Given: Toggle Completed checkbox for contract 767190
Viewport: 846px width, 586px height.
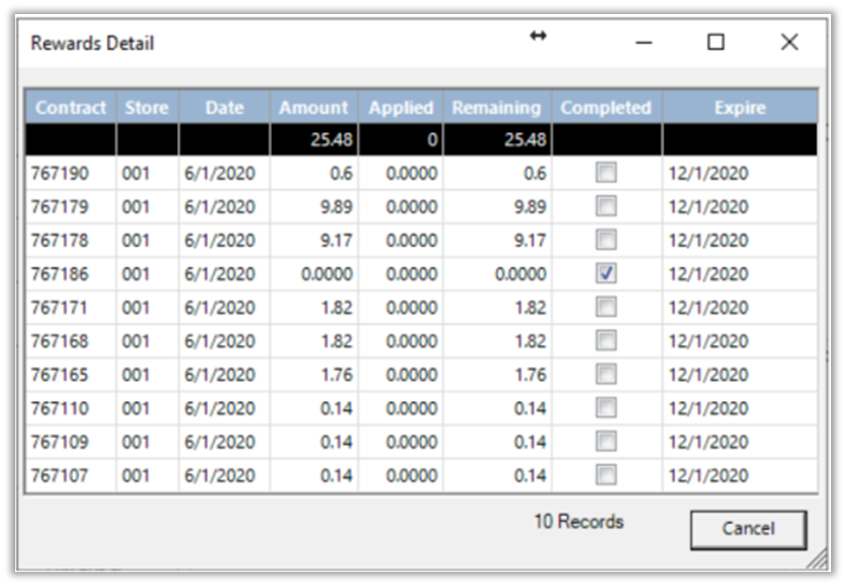Looking at the screenshot, I should 606,173.
